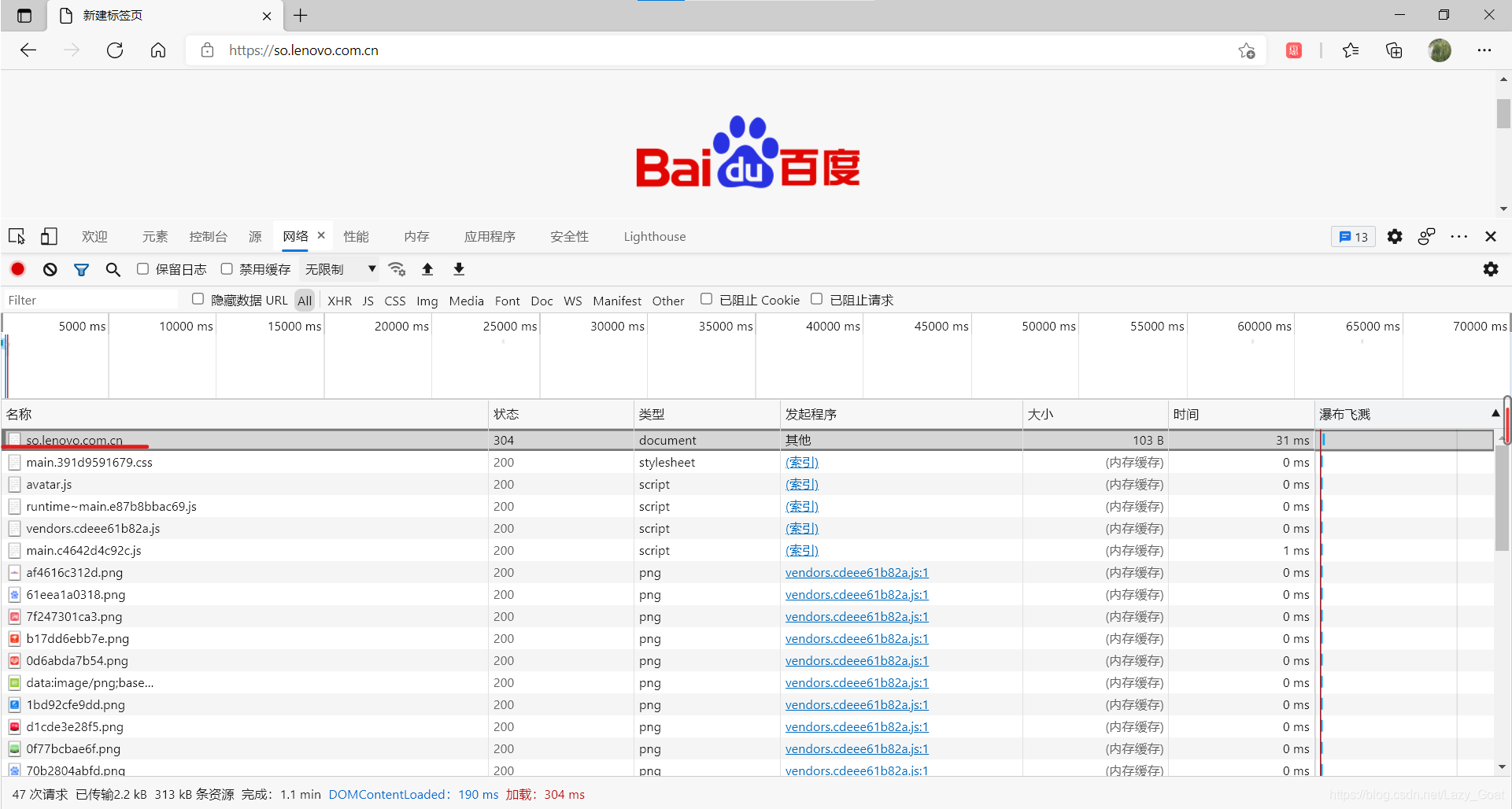Switch to Lighthouse tab
Viewport: 1512px width, 809px height.
pos(655,236)
